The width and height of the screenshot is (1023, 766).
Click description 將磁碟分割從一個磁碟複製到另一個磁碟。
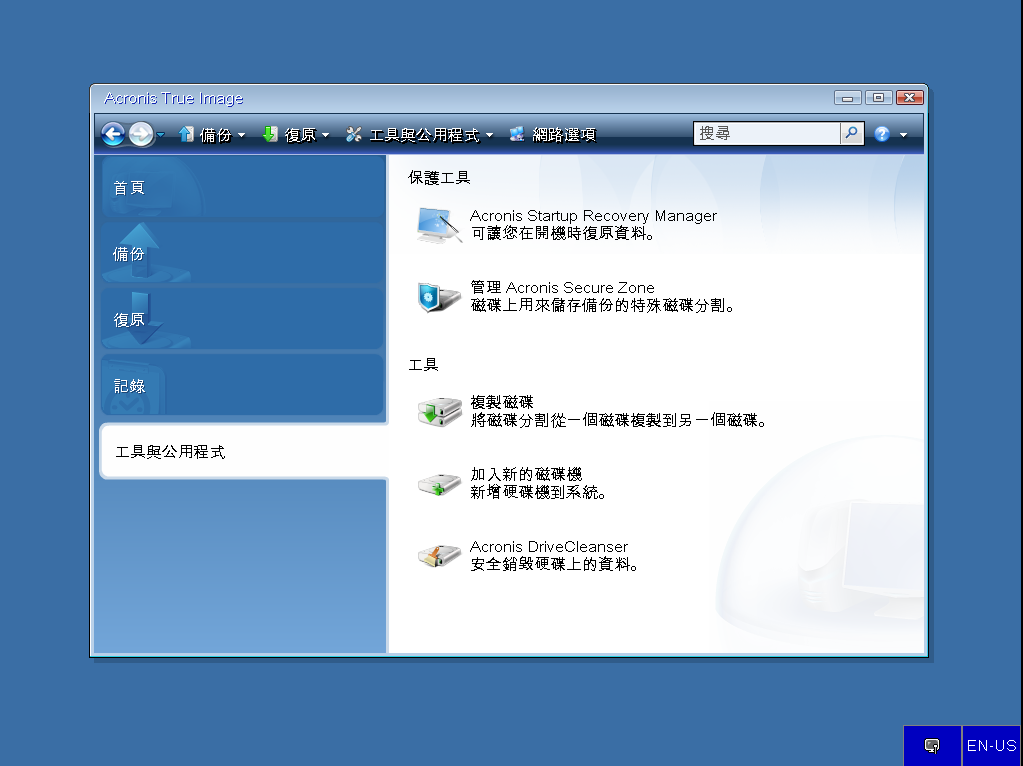click(618, 420)
